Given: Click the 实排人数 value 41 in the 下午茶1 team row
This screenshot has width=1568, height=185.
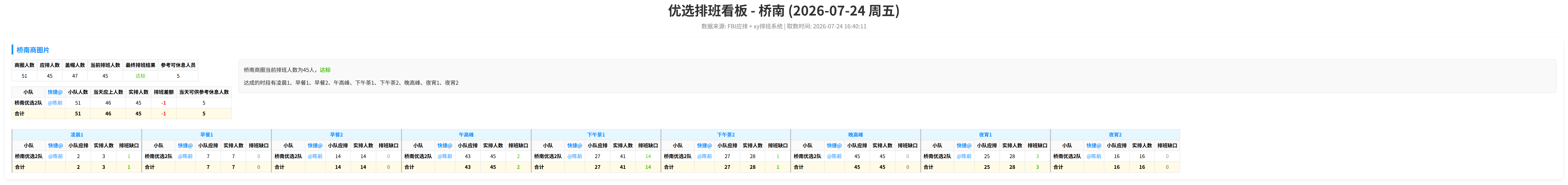Looking at the screenshot, I should (623, 156).
